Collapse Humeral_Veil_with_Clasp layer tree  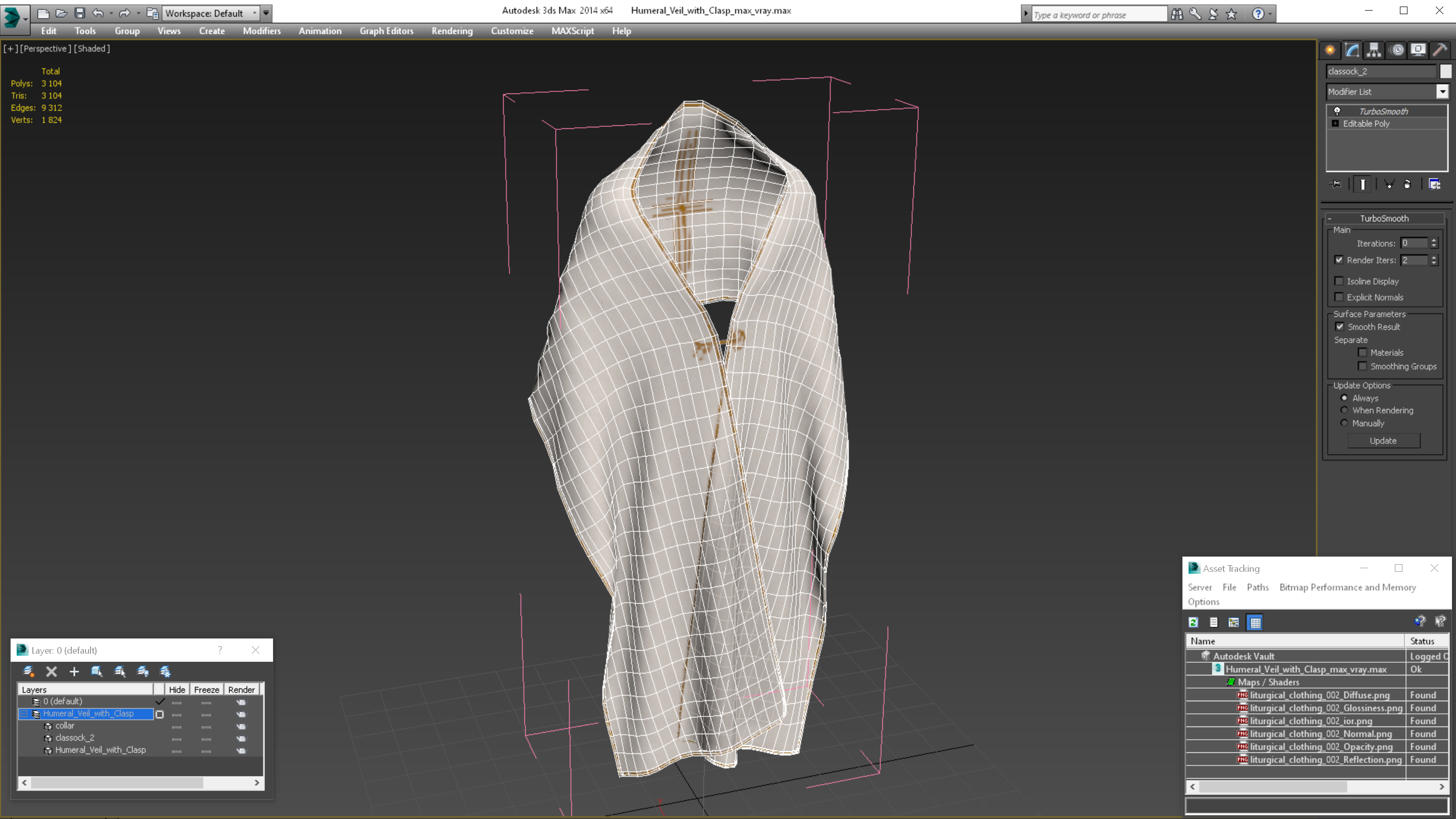tap(24, 714)
